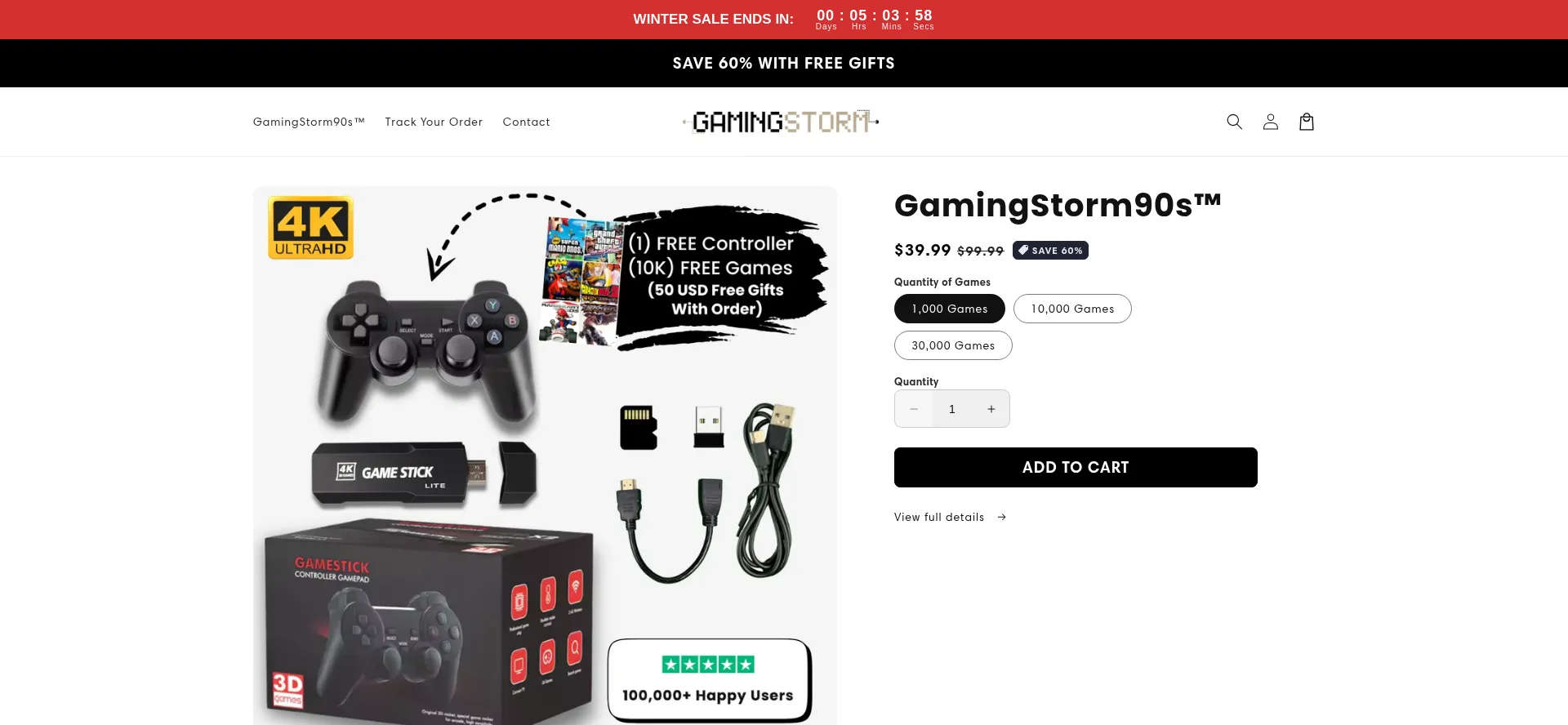Open the search magnifier icon
The image size is (1568, 725).
pos(1234,122)
